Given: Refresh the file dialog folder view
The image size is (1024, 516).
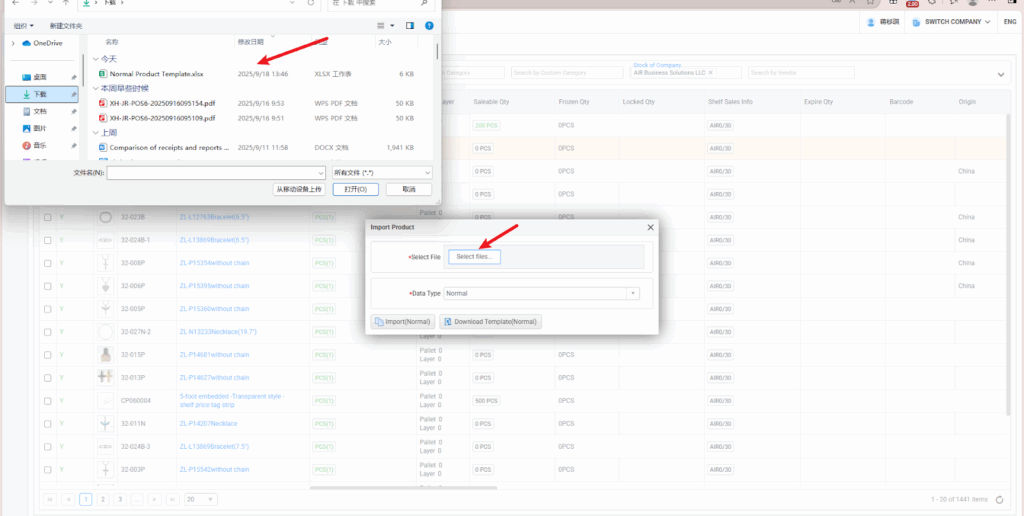Looking at the screenshot, I should click(x=311, y=3).
